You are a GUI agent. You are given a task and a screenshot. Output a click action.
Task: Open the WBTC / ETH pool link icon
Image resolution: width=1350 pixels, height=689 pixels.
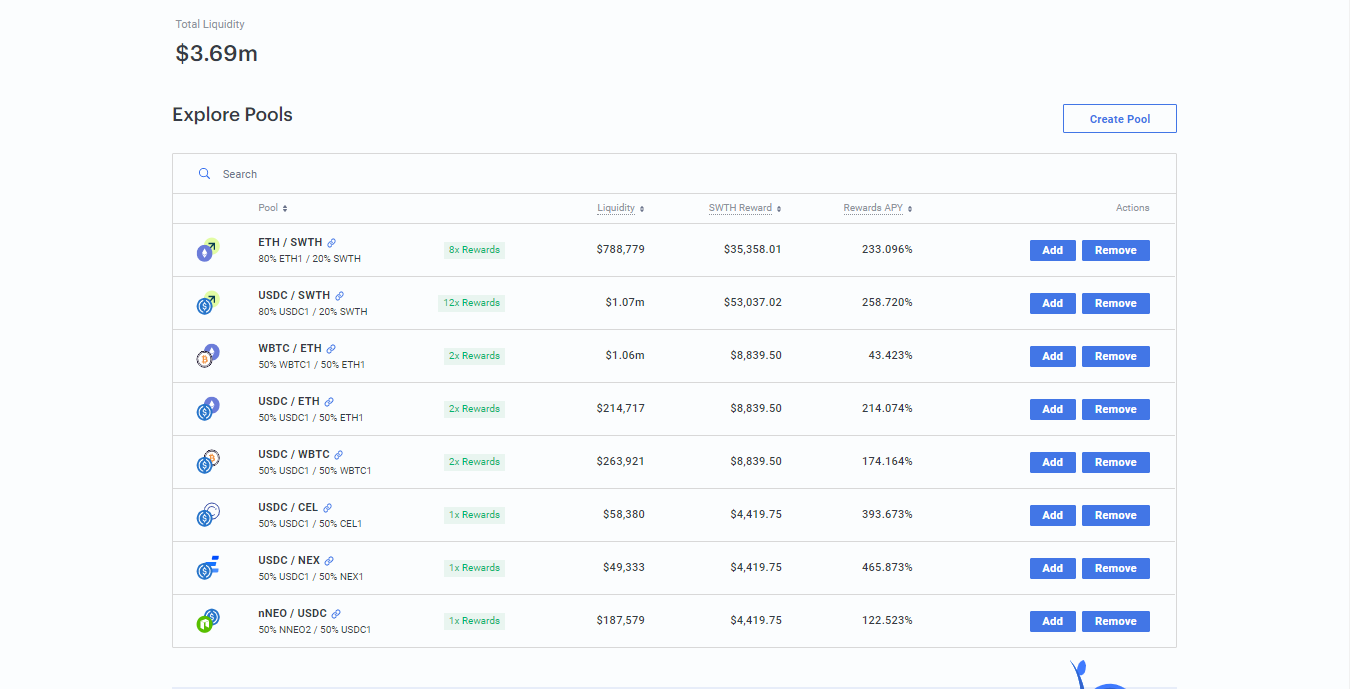click(332, 349)
